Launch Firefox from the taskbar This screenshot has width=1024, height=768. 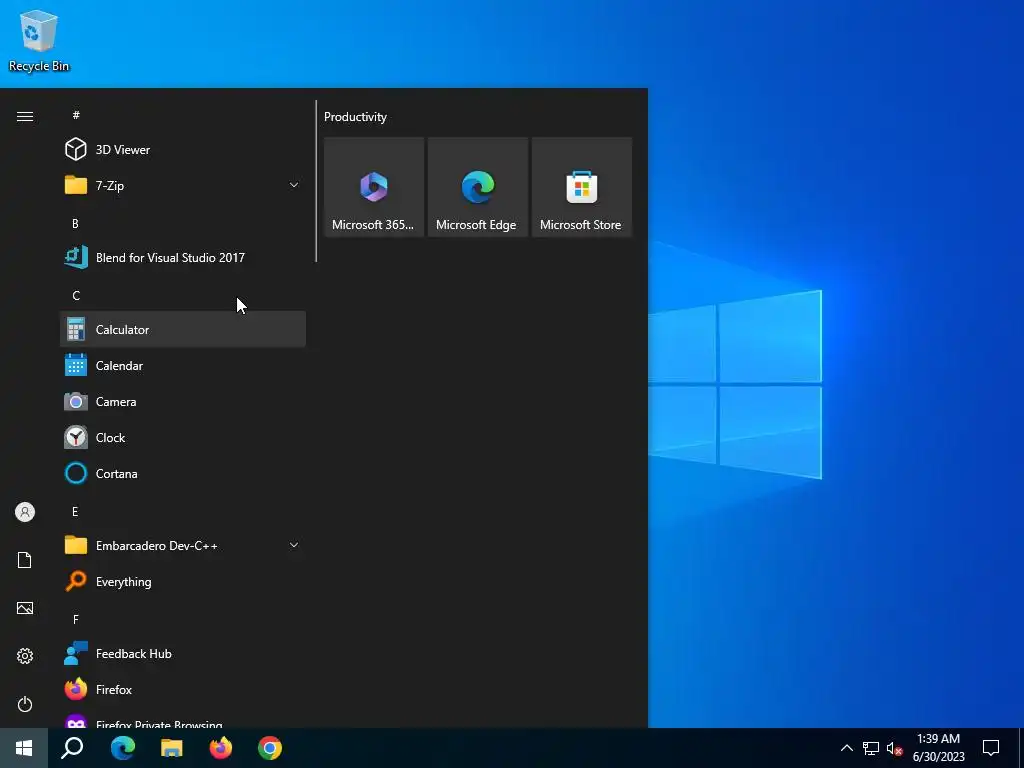221,748
